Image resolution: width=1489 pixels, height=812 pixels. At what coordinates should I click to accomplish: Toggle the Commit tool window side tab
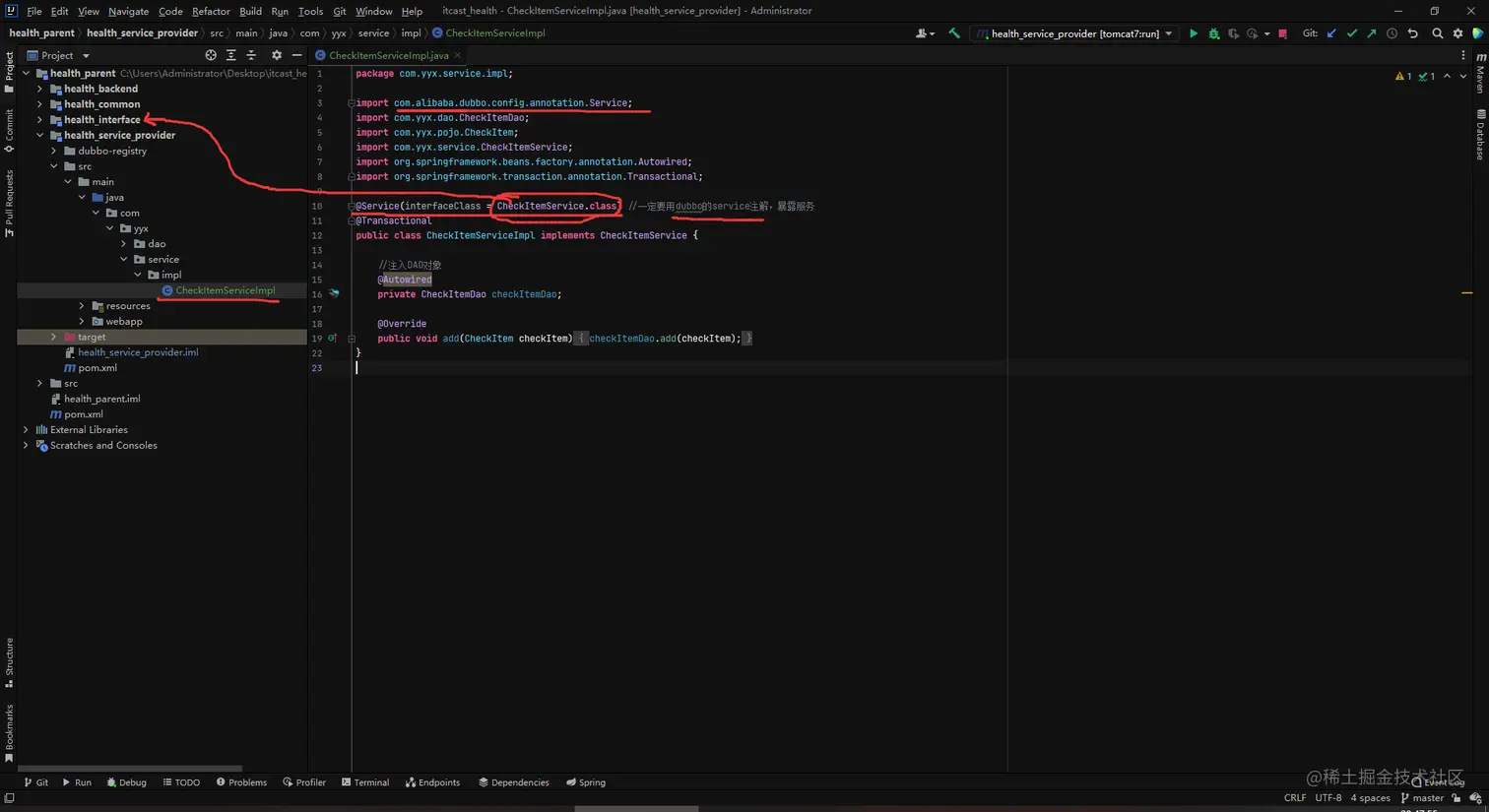[9, 130]
